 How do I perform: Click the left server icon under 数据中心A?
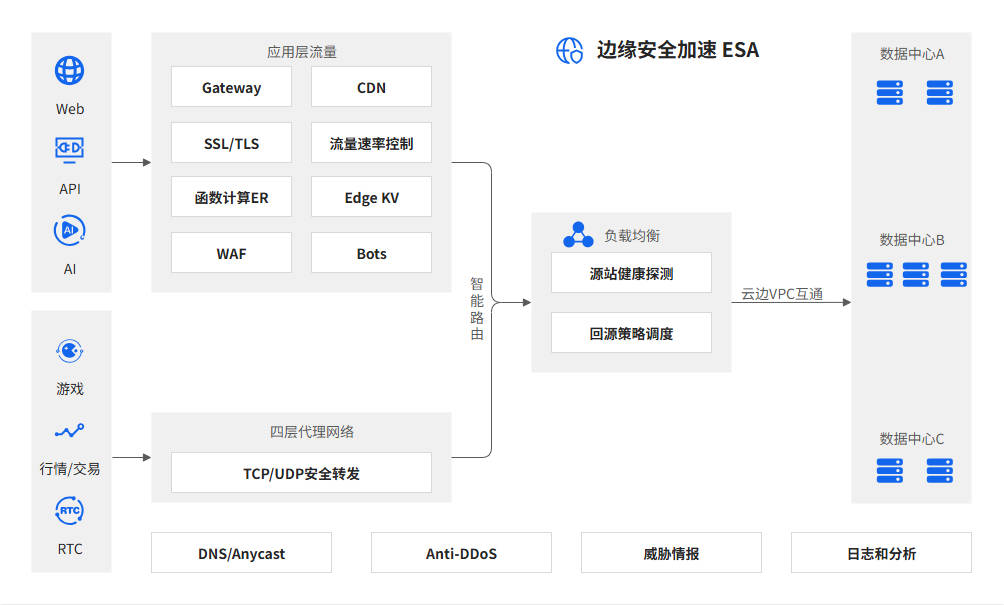(890, 93)
